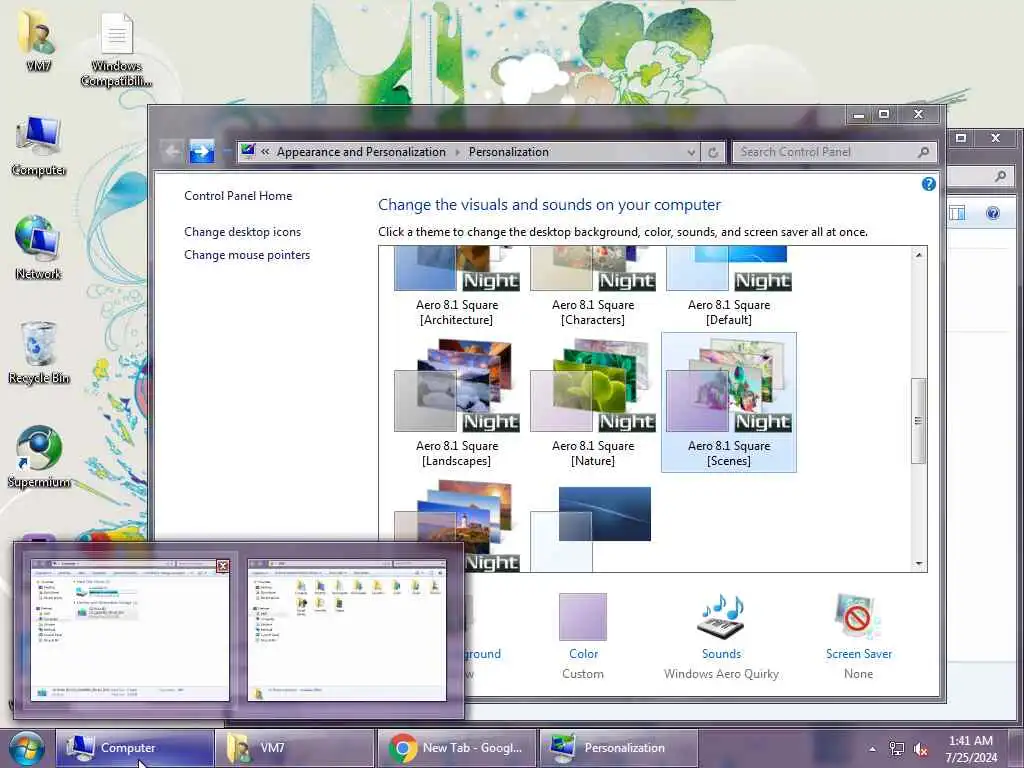Switch to VM7 taskbar button

point(296,748)
